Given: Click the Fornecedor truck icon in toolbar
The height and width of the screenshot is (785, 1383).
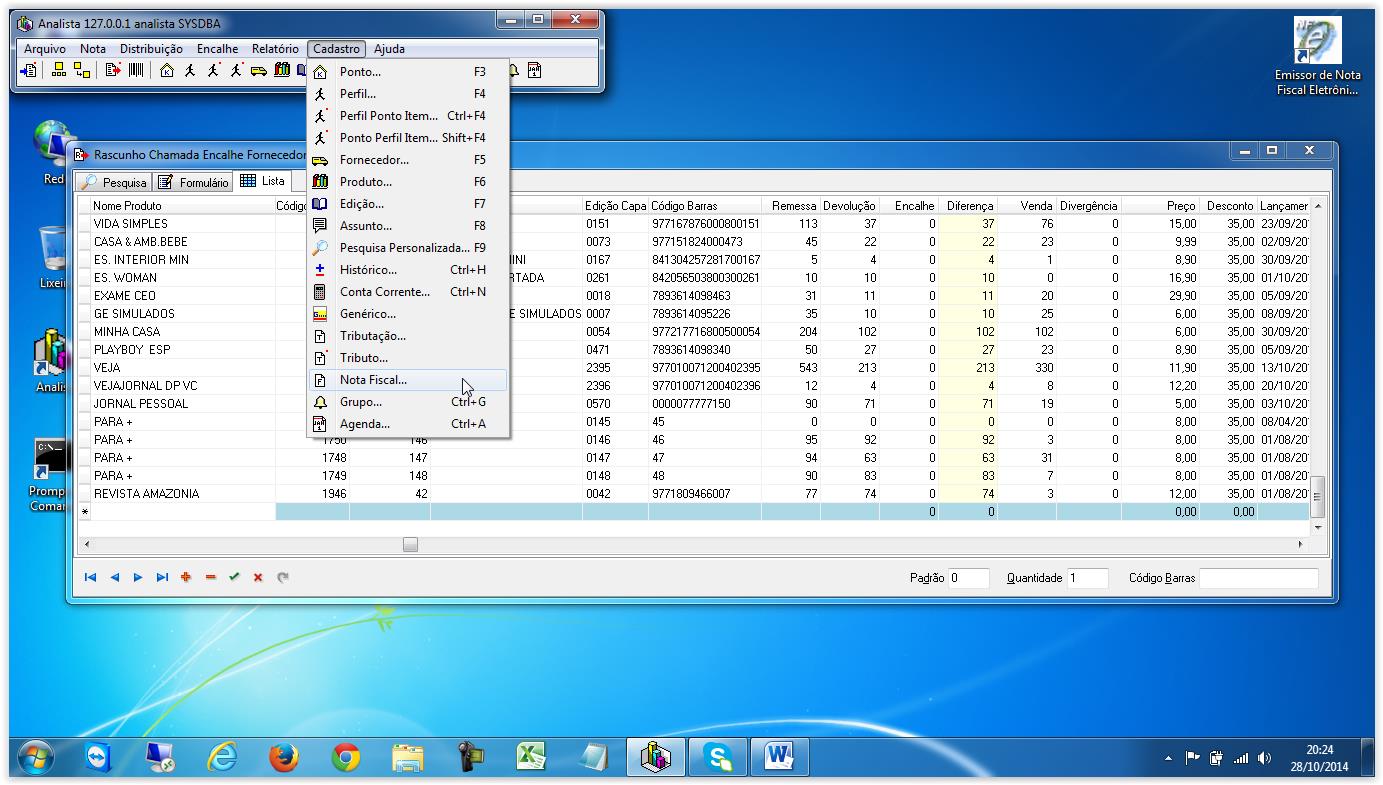Looking at the screenshot, I should point(258,70).
